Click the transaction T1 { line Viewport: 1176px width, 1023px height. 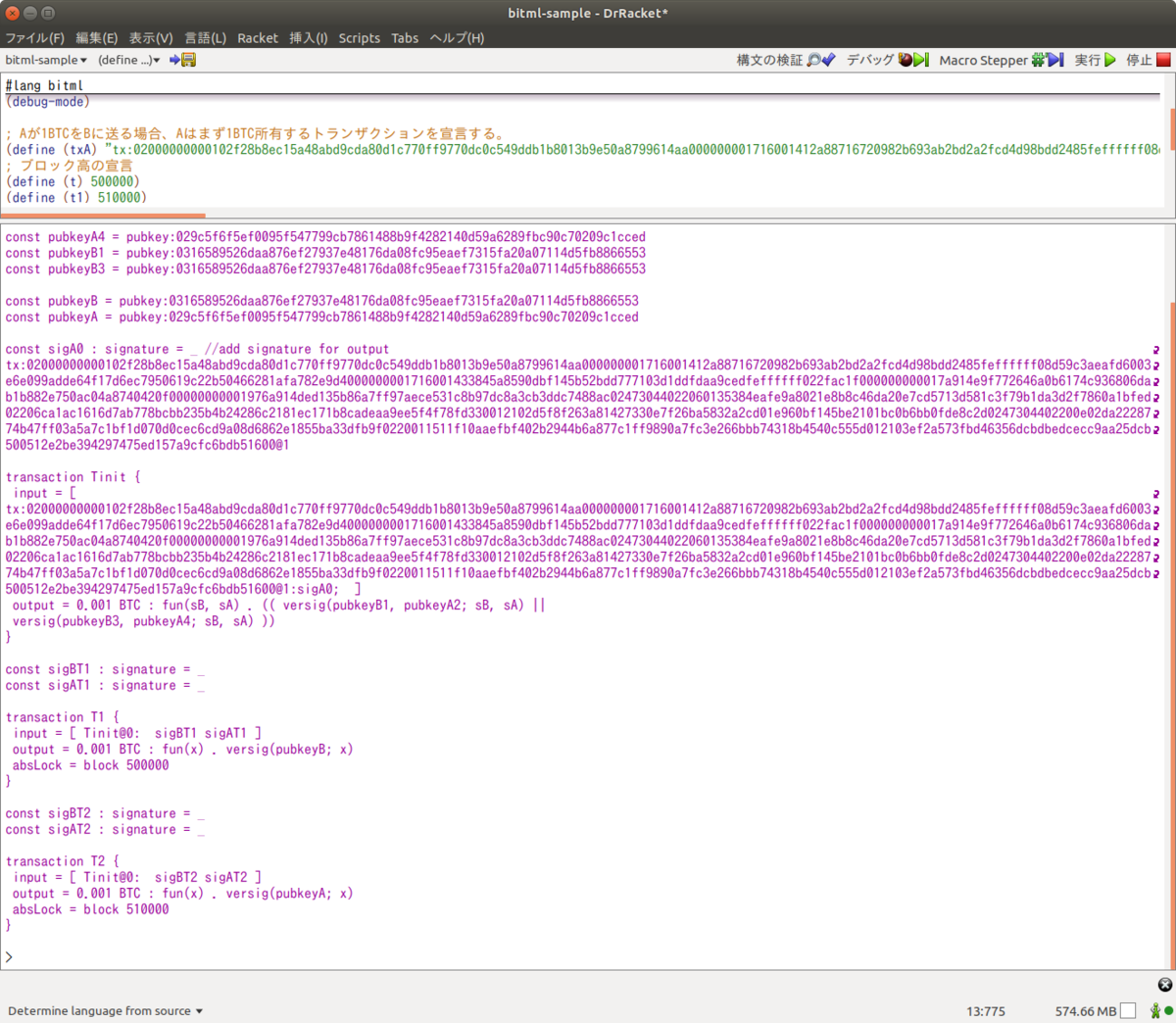point(63,717)
